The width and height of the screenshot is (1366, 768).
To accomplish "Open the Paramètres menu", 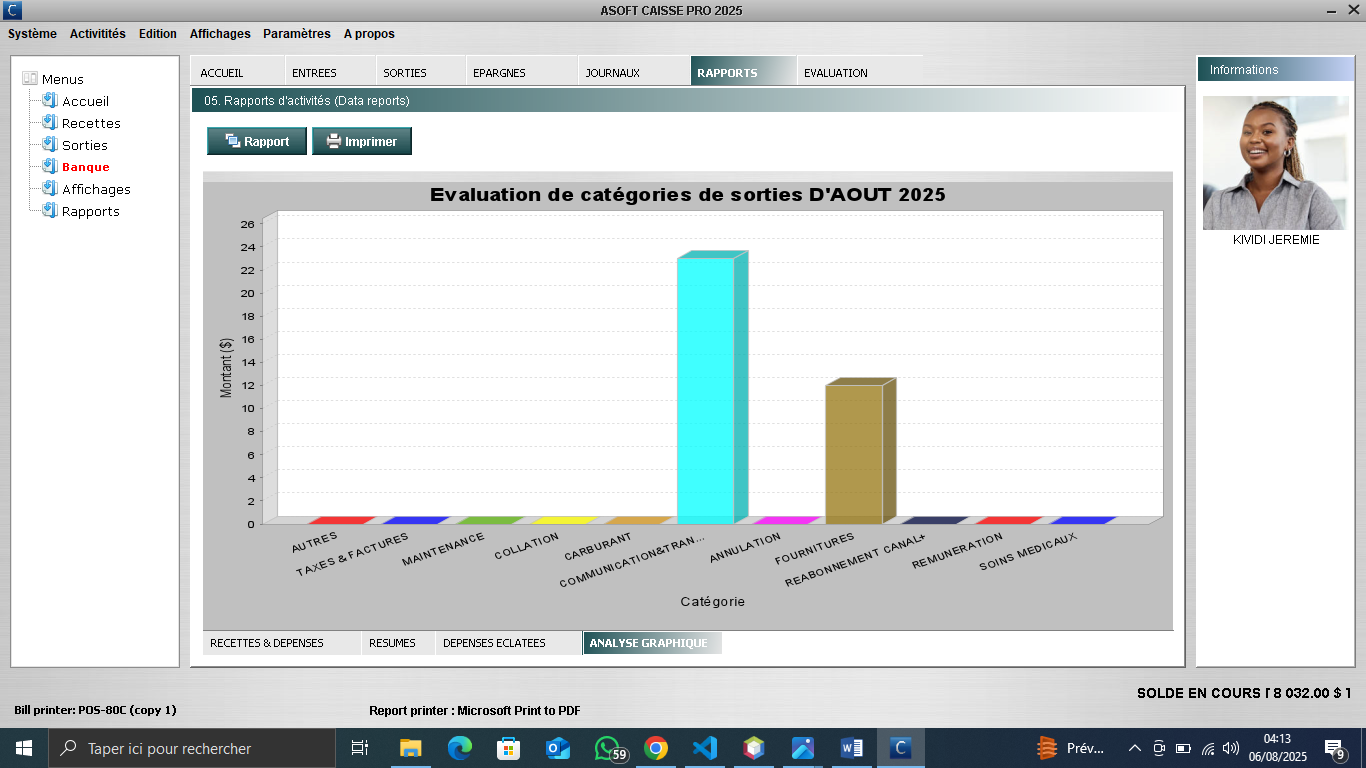I will (296, 34).
